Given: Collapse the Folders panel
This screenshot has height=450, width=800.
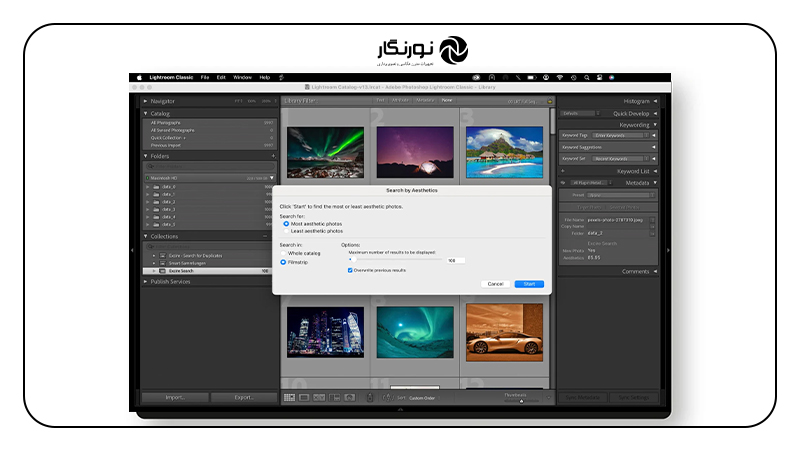Looking at the screenshot, I should pos(146,156).
